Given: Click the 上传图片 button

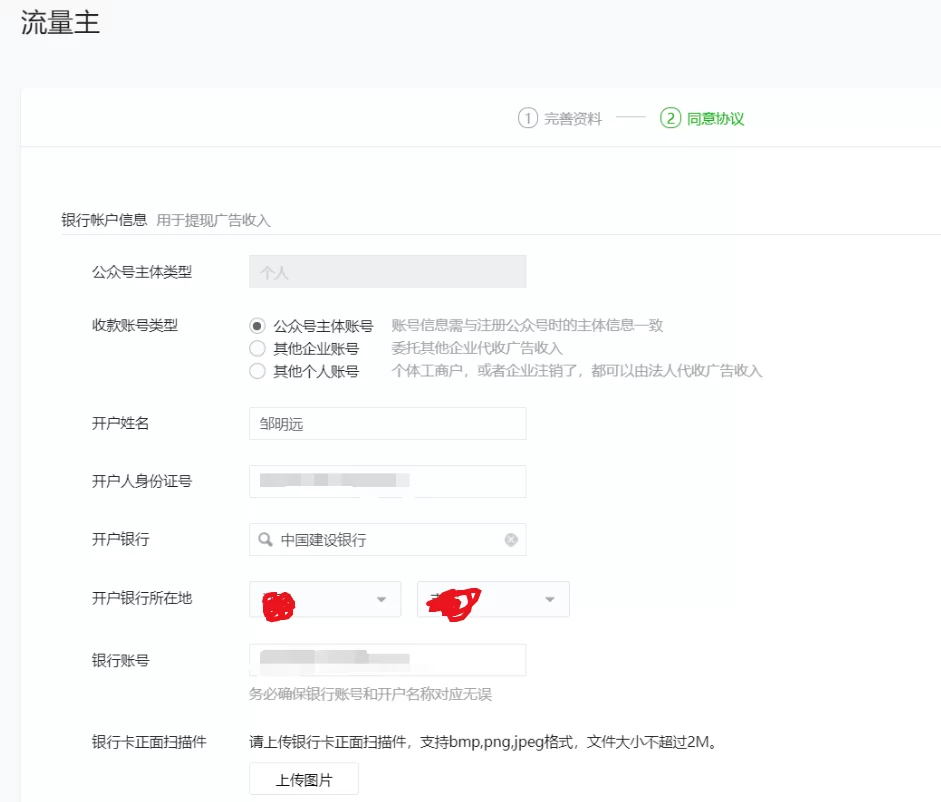Looking at the screenshot, I should (x=304, y=780).
